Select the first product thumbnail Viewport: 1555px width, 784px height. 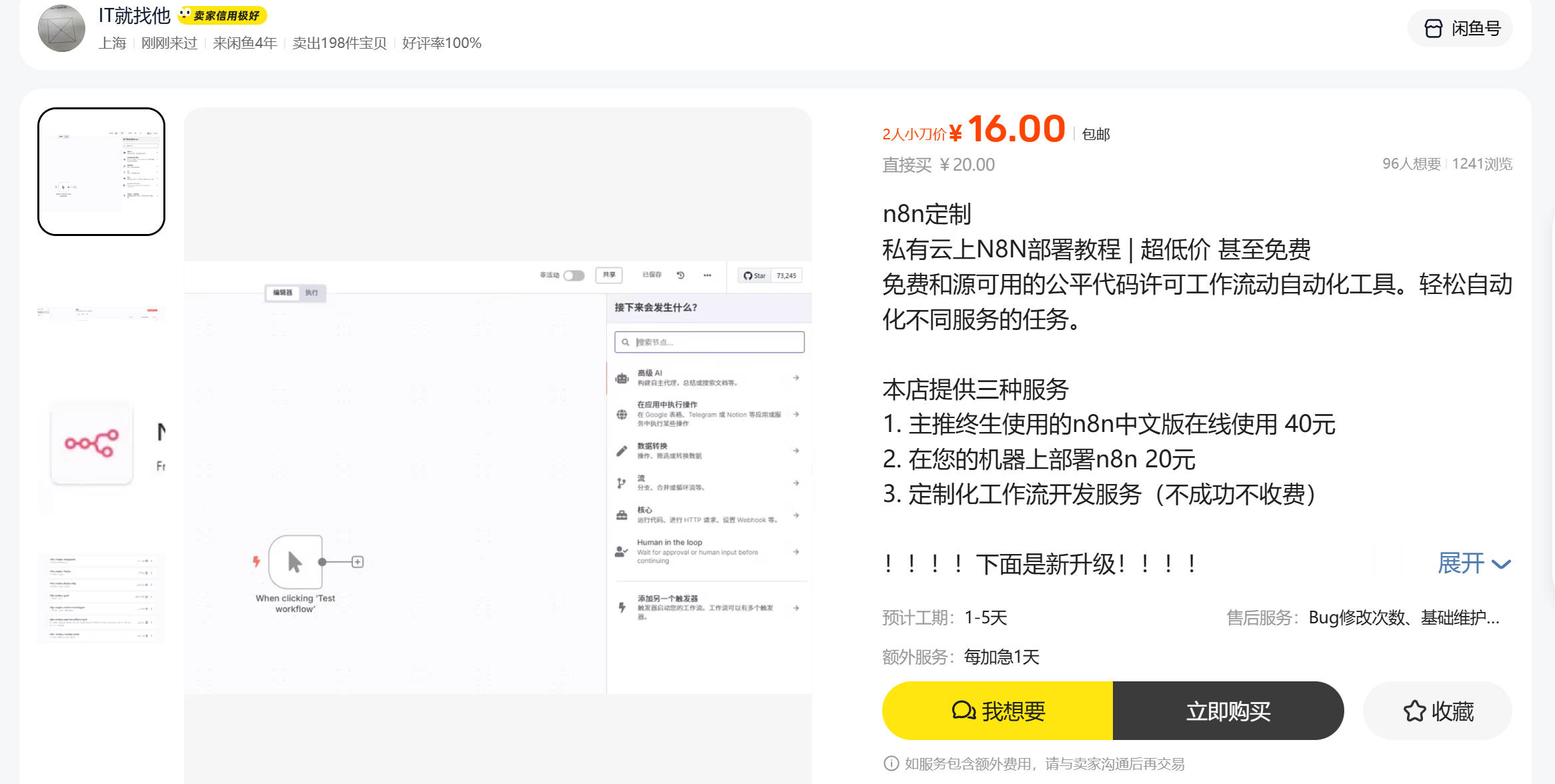(x=101, y=171)
